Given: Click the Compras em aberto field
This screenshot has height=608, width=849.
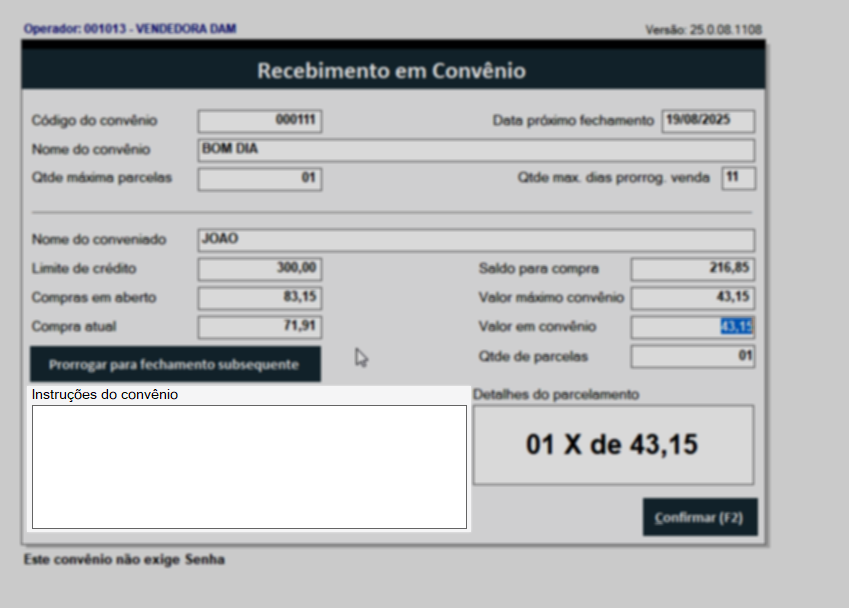Looking at the screenshot, I should [260, 298].
